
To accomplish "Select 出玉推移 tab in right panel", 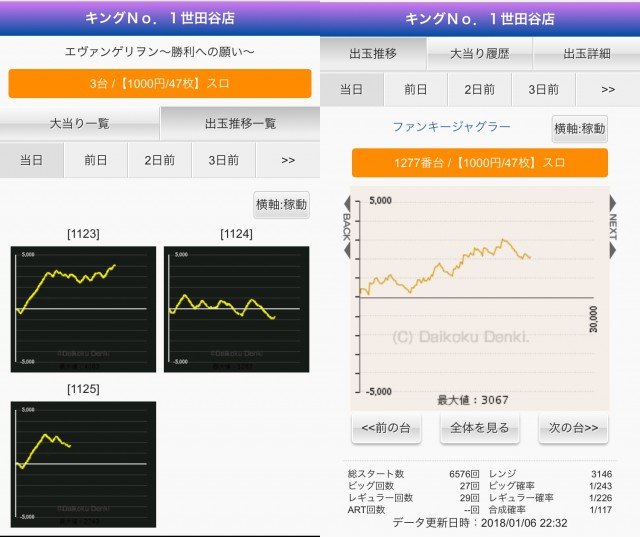I will [x=374, y=54].
